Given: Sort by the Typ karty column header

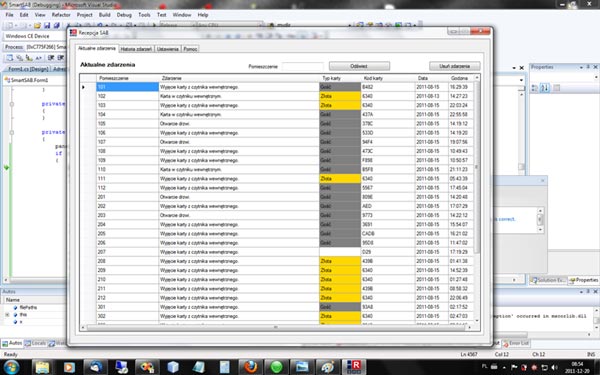Looking at the screenshot, I should click(340, 78).
